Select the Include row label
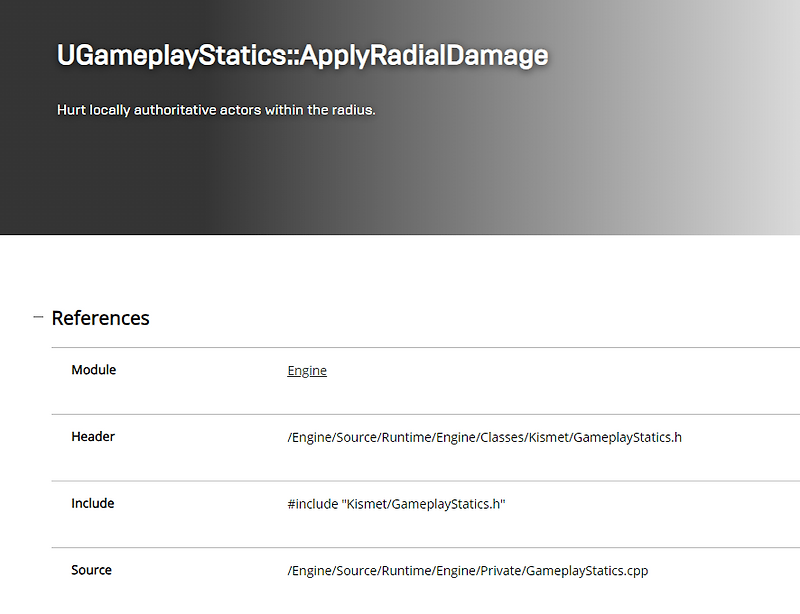The width and height of the screenshot is (800, 614). coord(93,504)
